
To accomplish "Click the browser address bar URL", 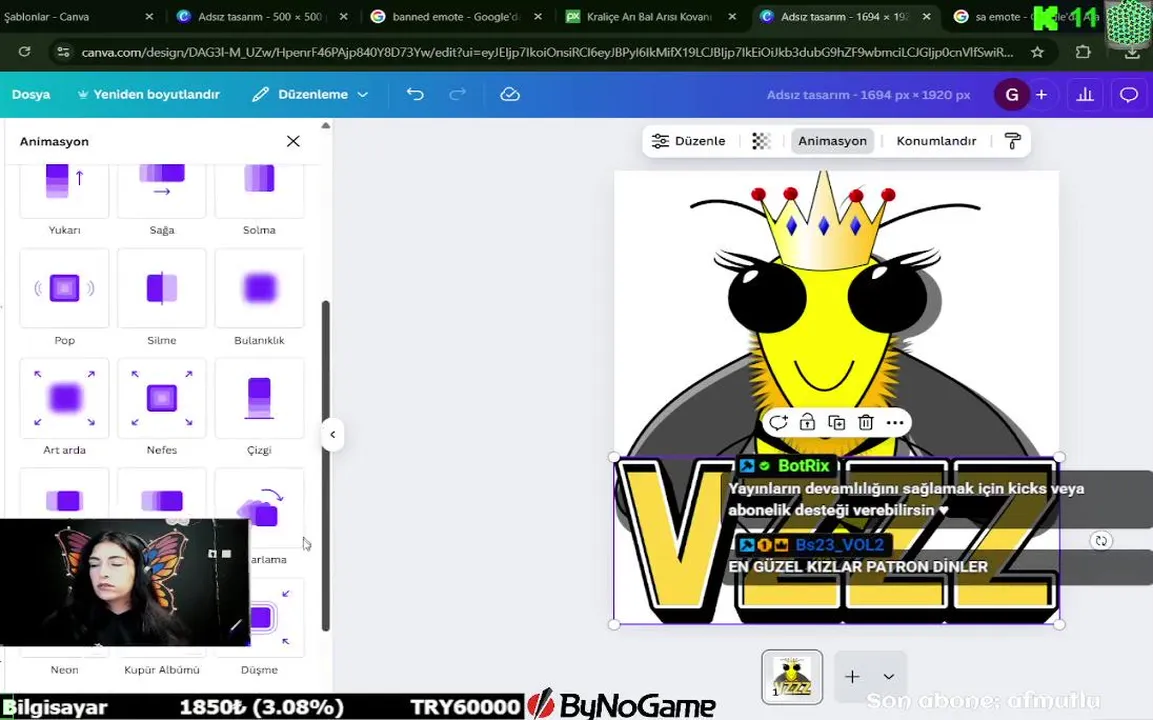I will pos(547,52).
